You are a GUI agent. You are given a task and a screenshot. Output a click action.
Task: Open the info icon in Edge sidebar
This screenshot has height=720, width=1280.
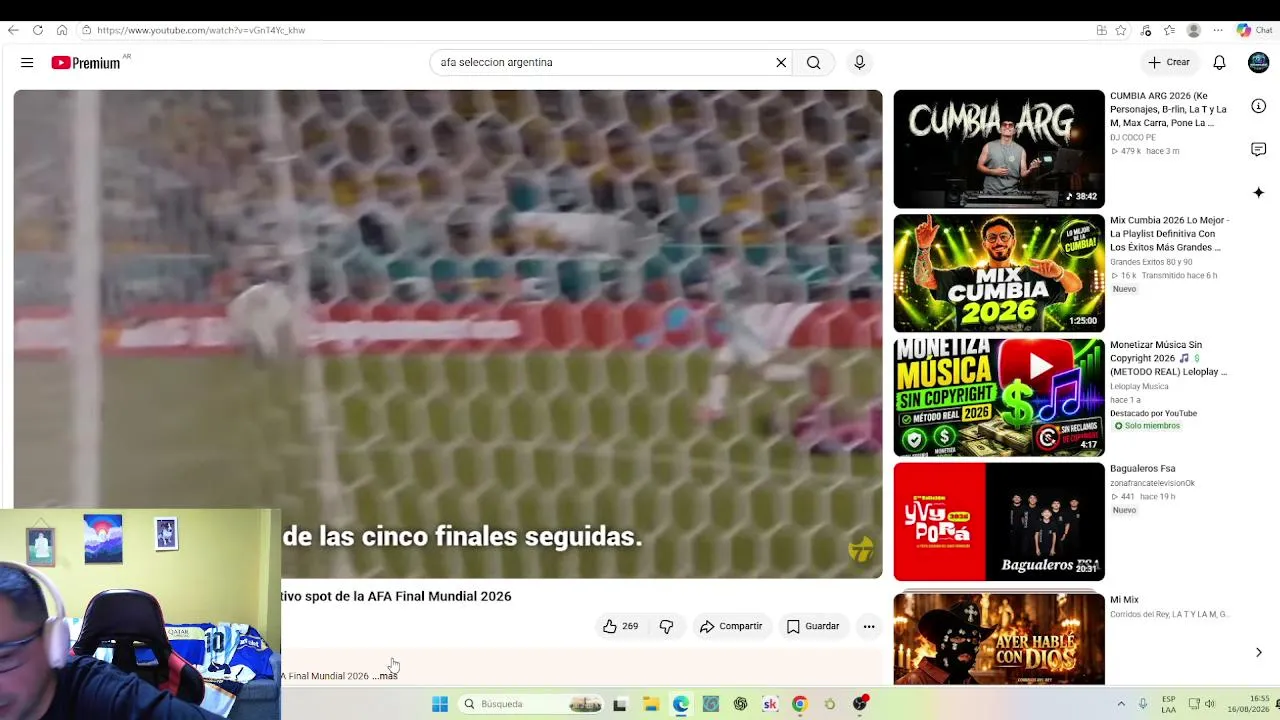coord(1259,106)
